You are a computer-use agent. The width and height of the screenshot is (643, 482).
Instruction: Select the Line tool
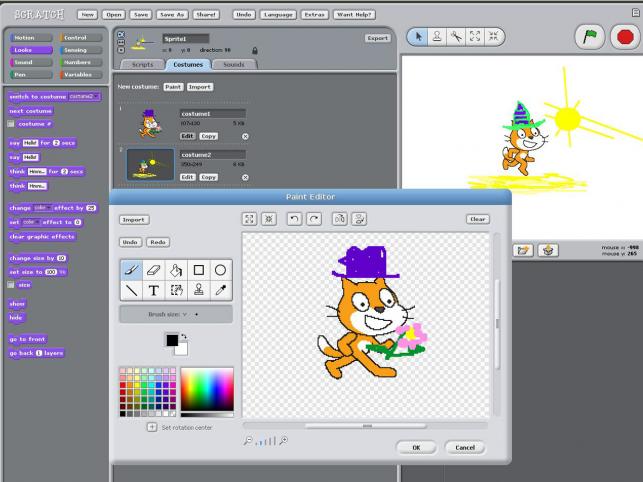132,290
